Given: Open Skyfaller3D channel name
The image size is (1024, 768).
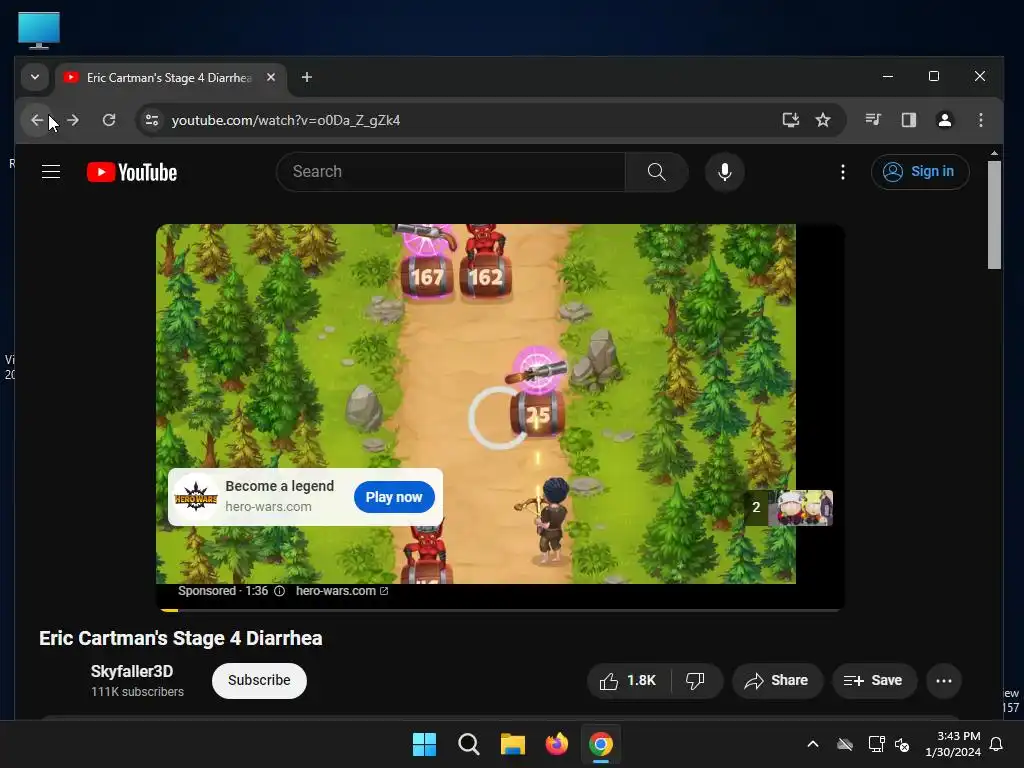Looking at the screenshot, I should tap(132, 671).
